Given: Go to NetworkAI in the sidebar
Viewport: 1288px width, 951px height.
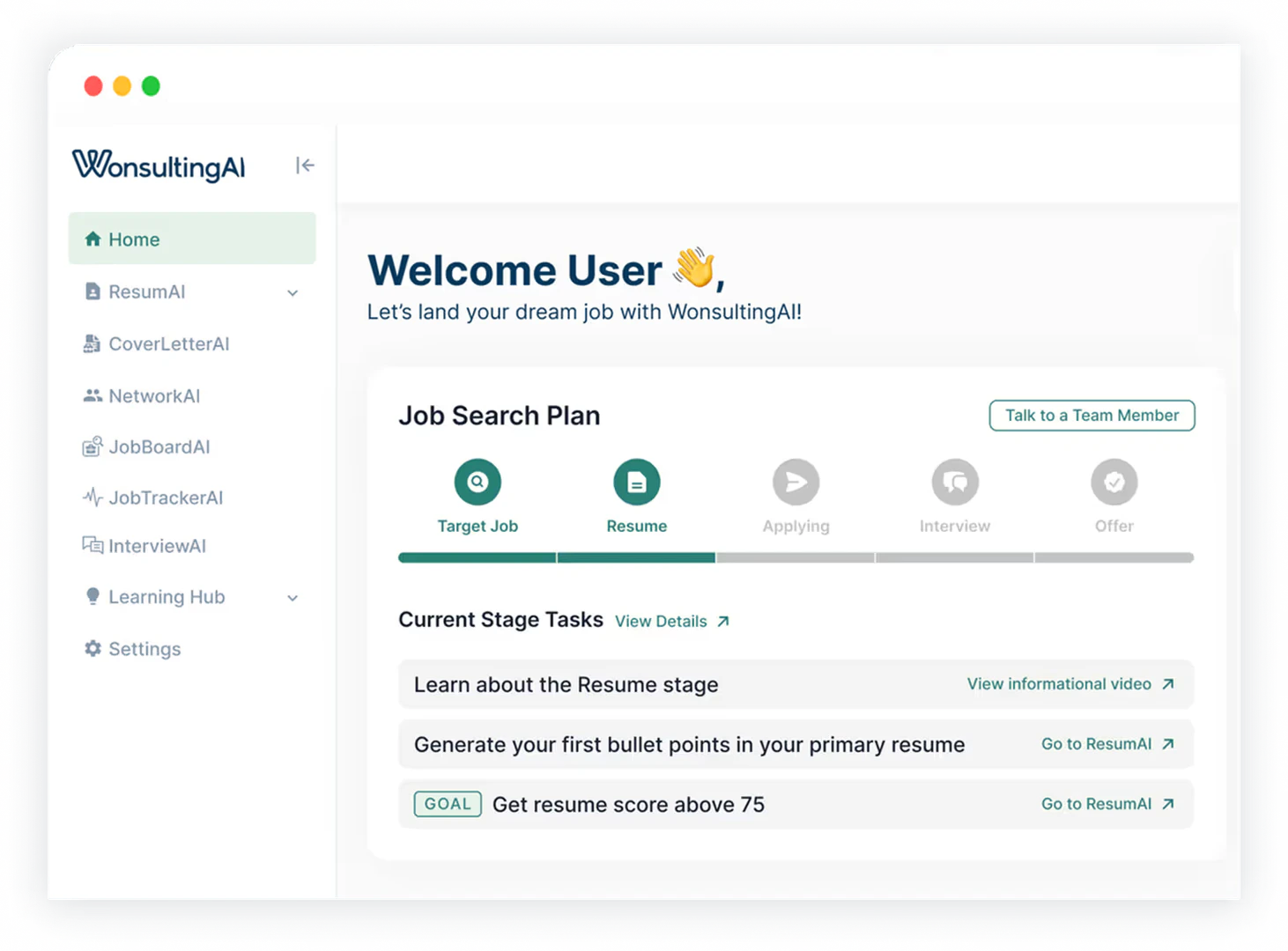Looking at the screenshot, I should click(154, 396).
